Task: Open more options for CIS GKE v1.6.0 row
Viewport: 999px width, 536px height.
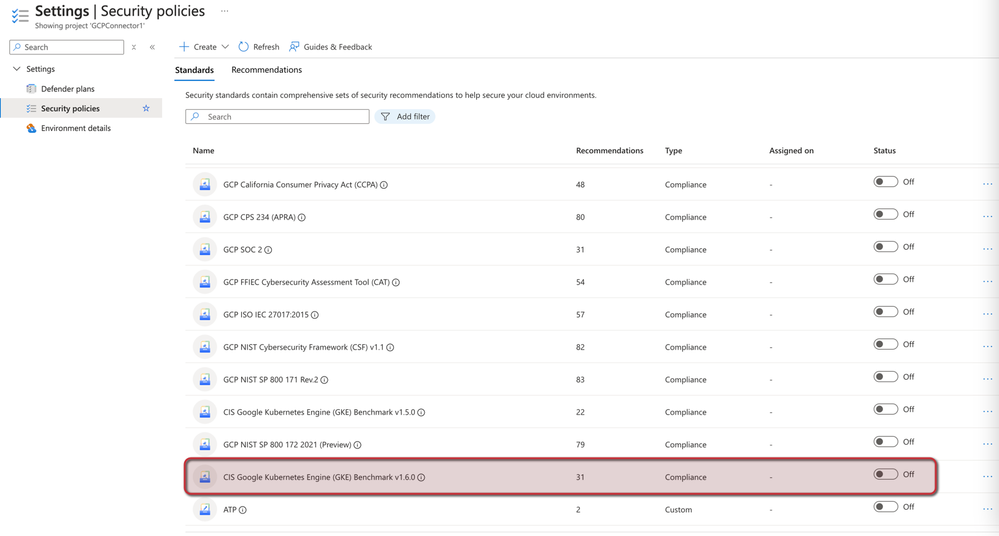Action: click(x=988, y=477)
